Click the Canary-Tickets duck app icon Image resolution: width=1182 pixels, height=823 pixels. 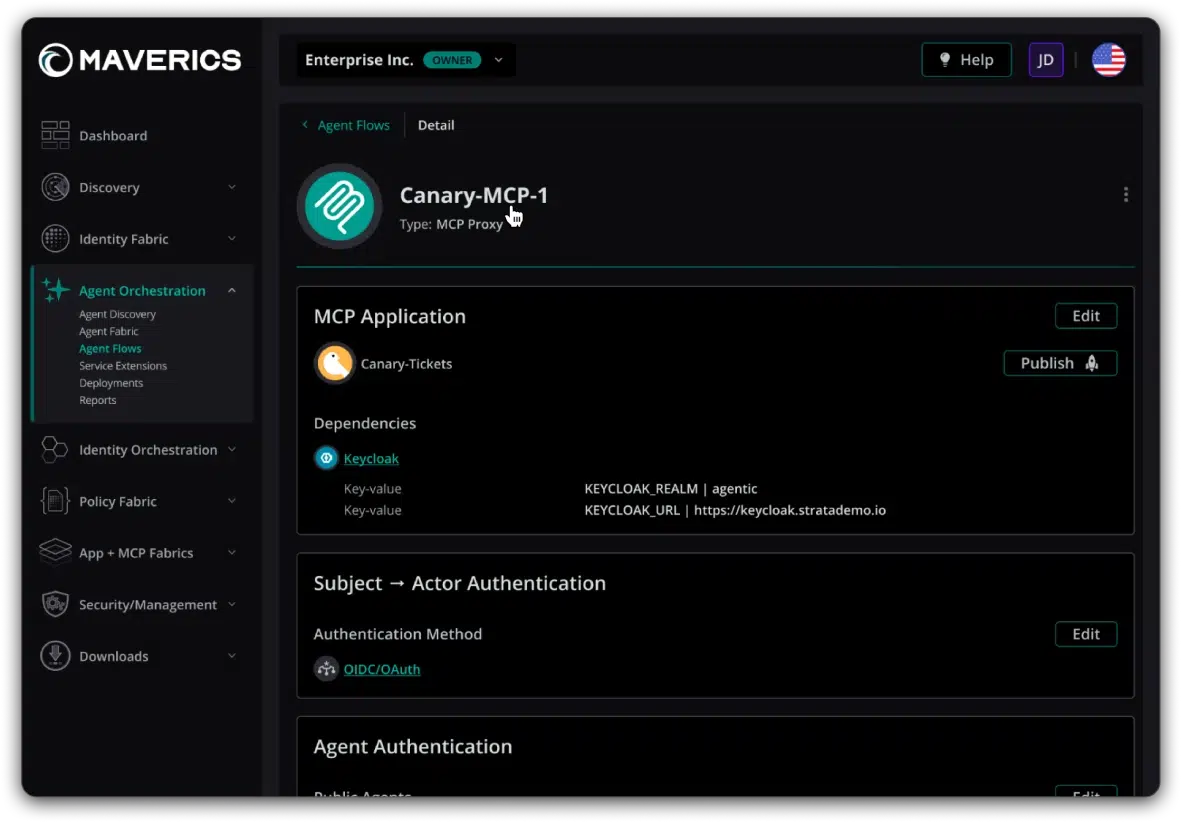pos(334,363)
